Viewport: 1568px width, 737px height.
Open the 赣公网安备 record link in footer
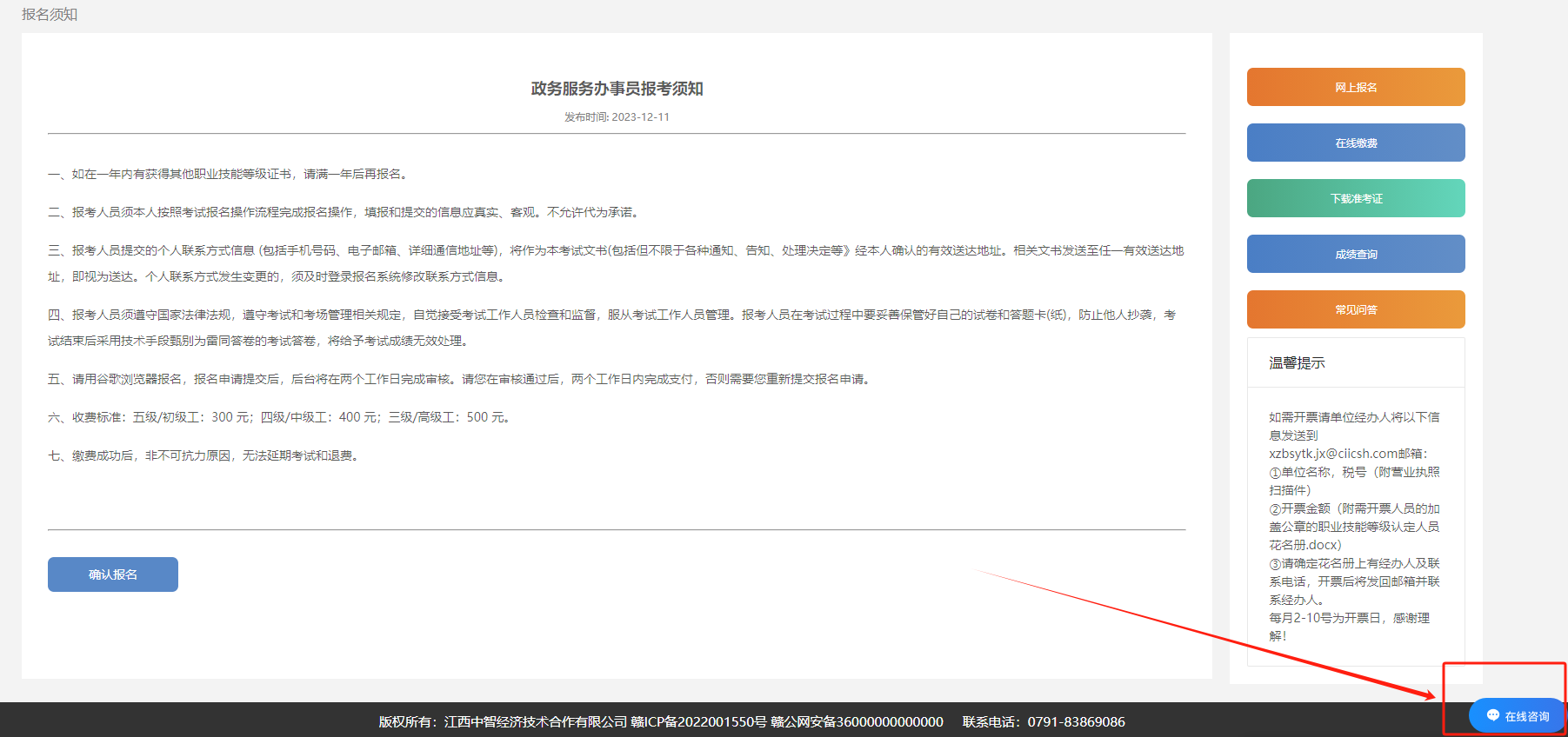[x=857, y=721]
